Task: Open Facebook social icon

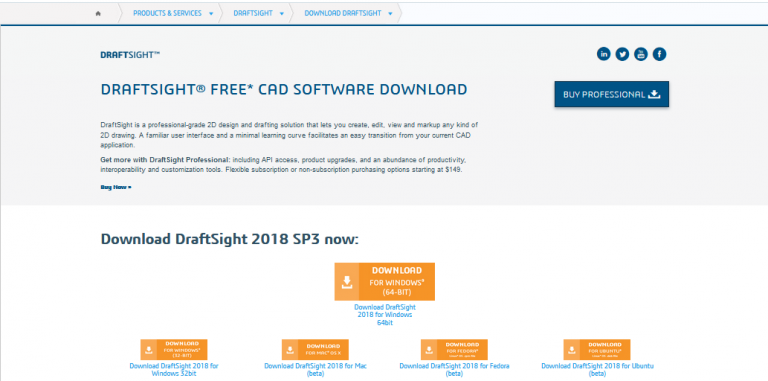Action: 659,54
